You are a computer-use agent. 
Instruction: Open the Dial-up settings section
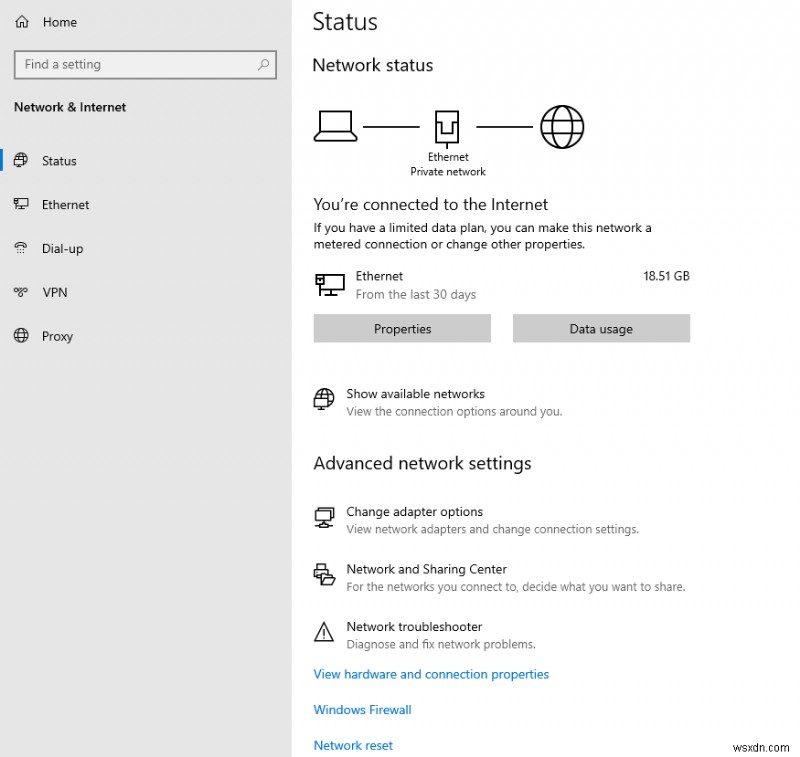coord(62,249)
